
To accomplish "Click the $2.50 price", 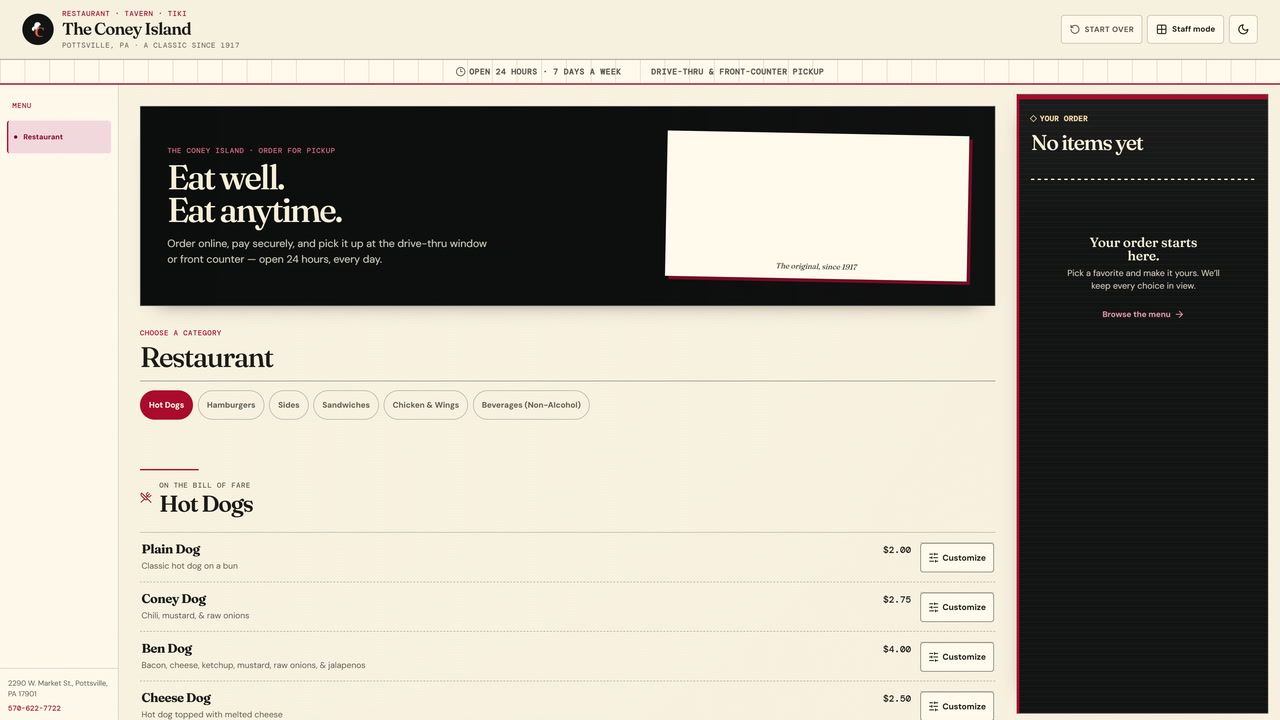I will [x=897, y=699].
